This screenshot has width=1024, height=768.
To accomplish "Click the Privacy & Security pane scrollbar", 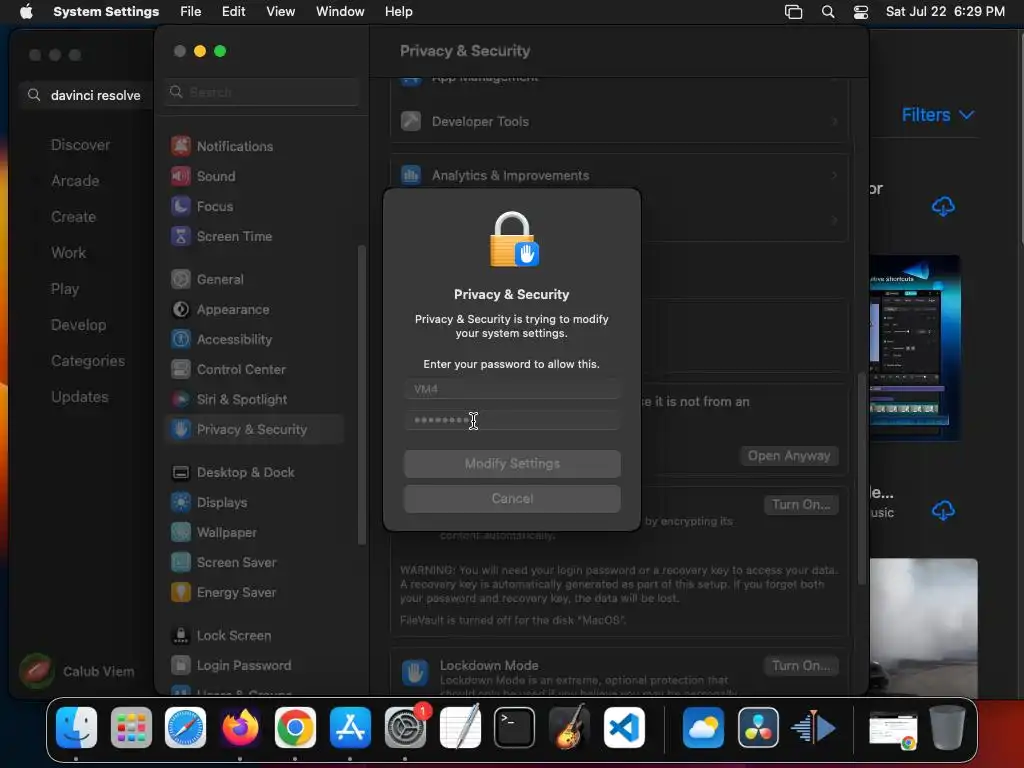I will 862,478.
